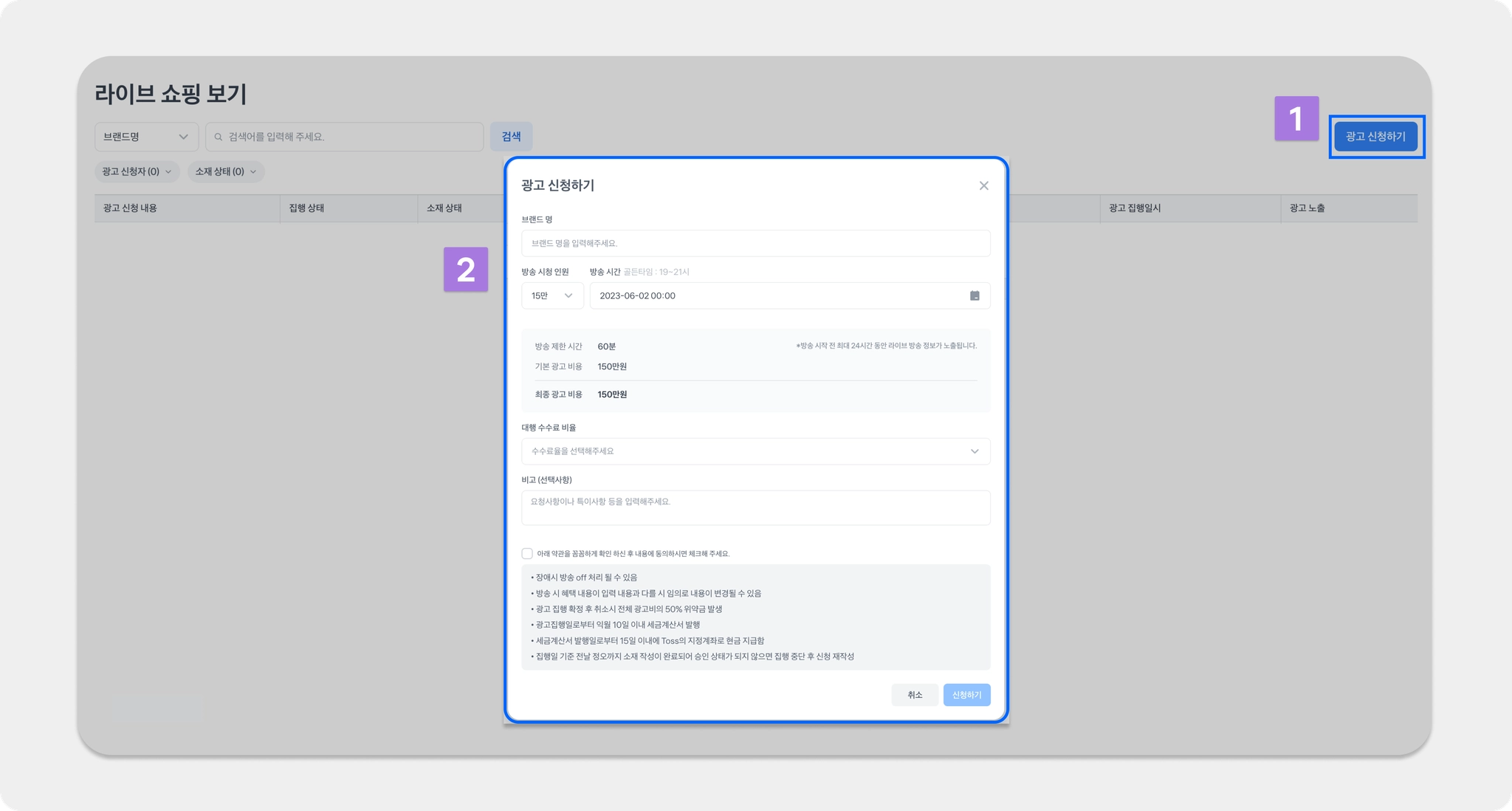Click the 검색어를 입력해 주세요 search field
Screen dimensions: 1512x811
coord(351,137)
